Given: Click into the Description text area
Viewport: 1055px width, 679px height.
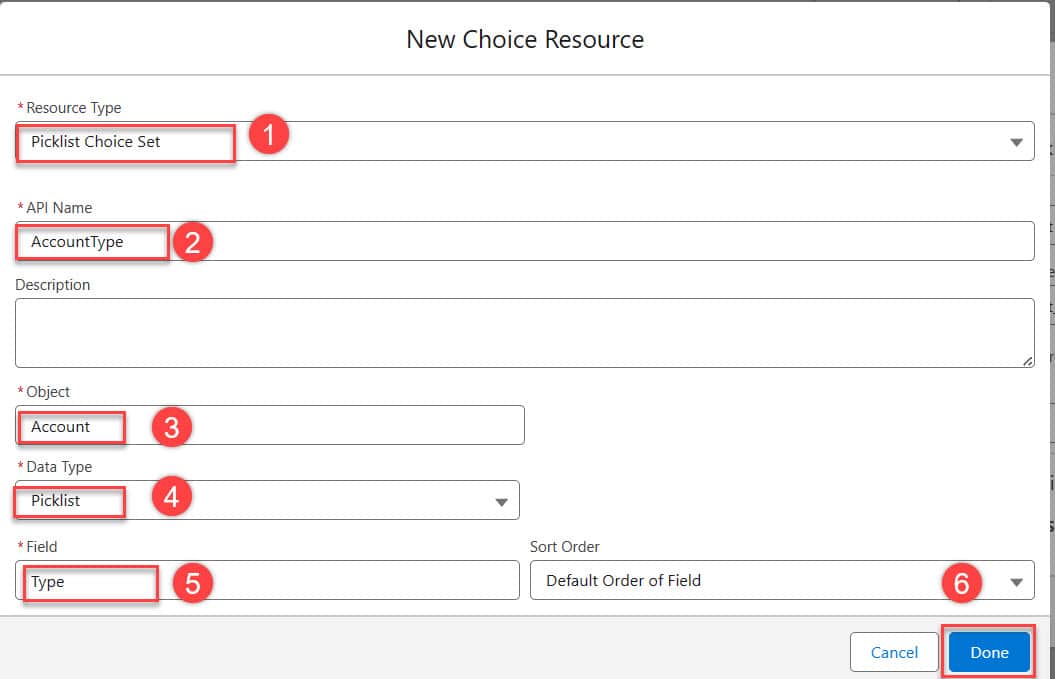Looking at the screenshot, I should (x=524, y=333).
